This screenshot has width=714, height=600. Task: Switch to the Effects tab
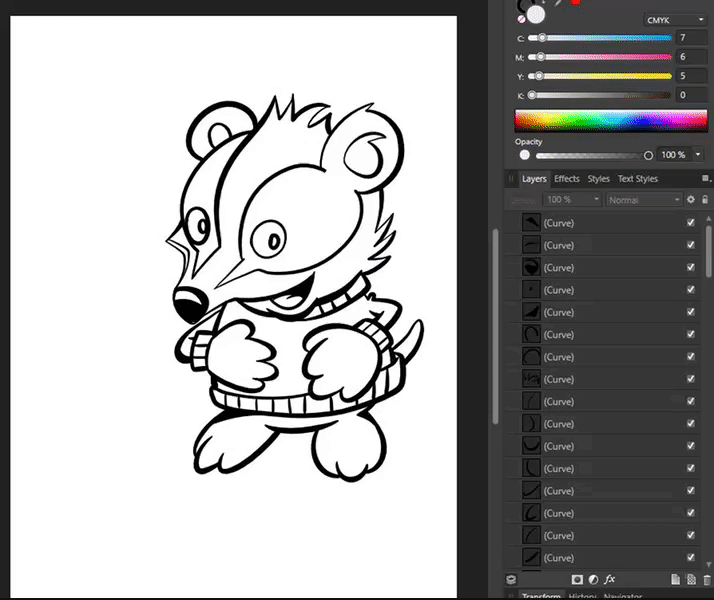pos(566,179)
